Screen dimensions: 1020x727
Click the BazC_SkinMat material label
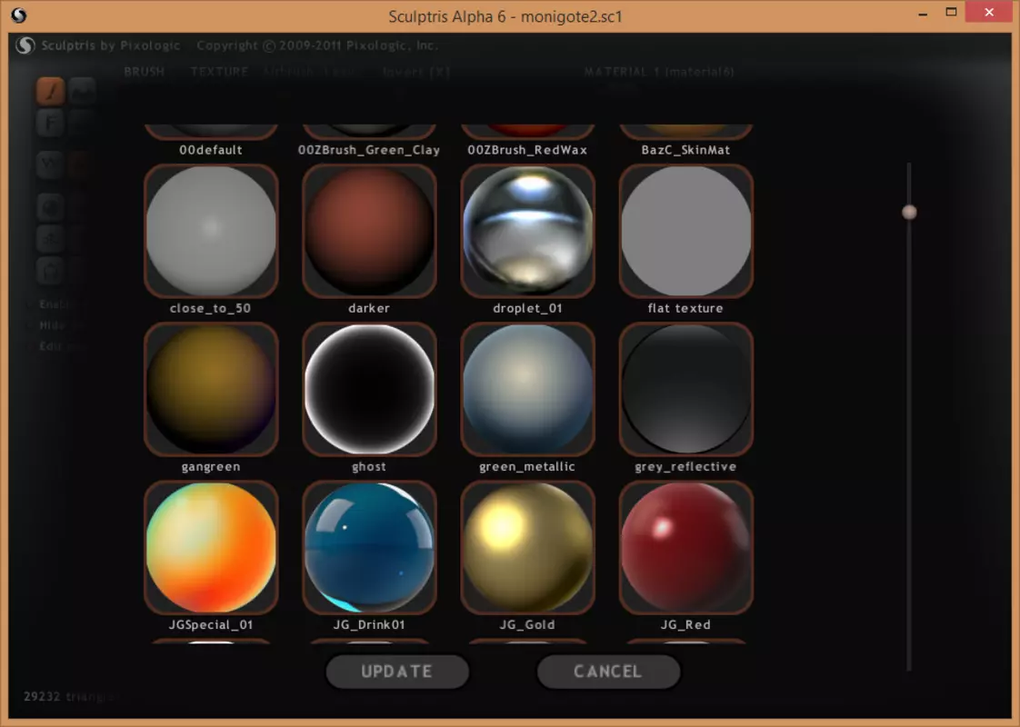[686, 150]
